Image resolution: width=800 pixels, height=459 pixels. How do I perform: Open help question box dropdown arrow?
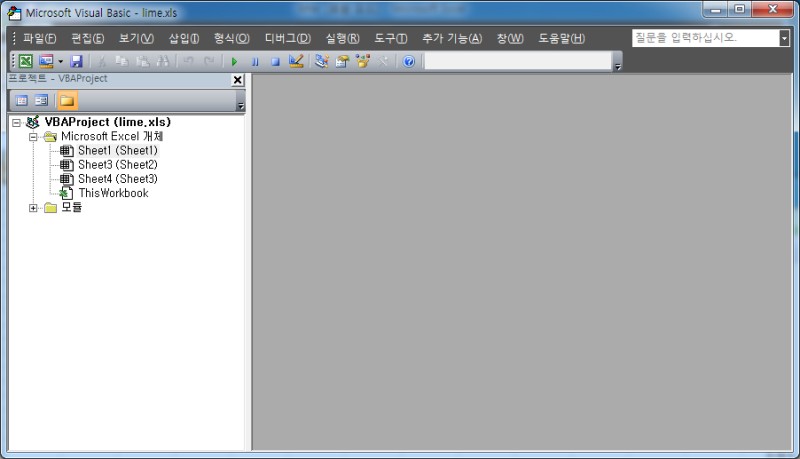pos(785,38)
